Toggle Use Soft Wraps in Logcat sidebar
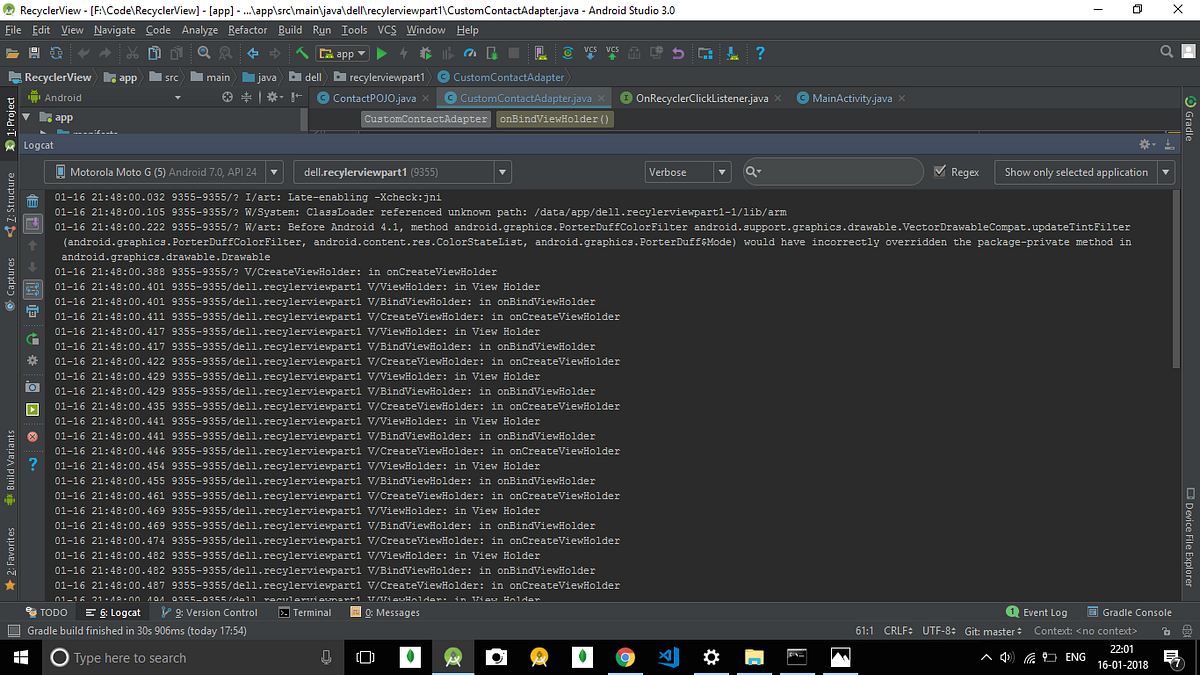 pos(33,290)
